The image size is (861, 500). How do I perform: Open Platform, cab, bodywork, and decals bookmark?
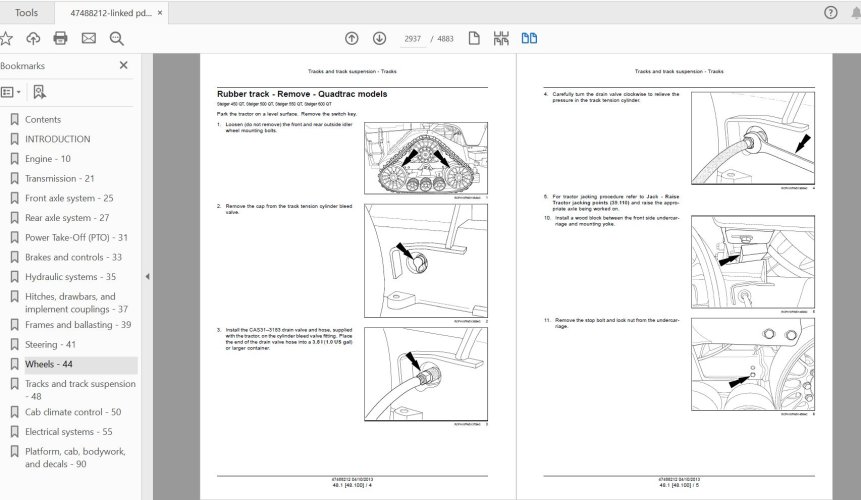tap(75, 458)
